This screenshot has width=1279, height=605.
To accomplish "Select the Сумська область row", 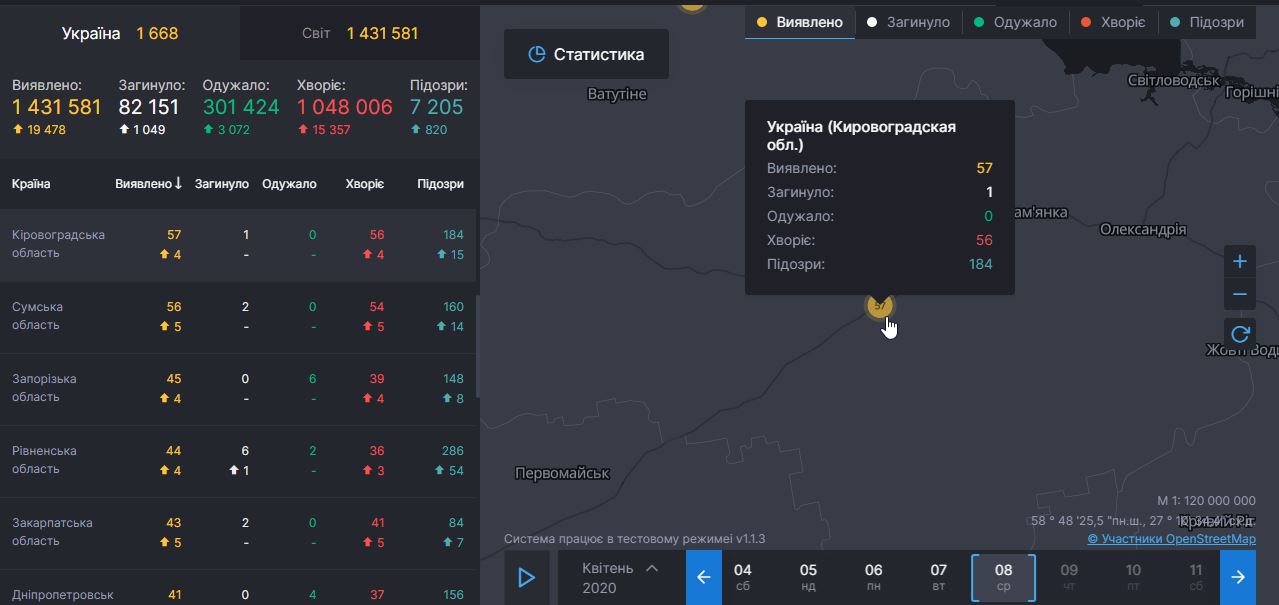I will coord(238,317).
